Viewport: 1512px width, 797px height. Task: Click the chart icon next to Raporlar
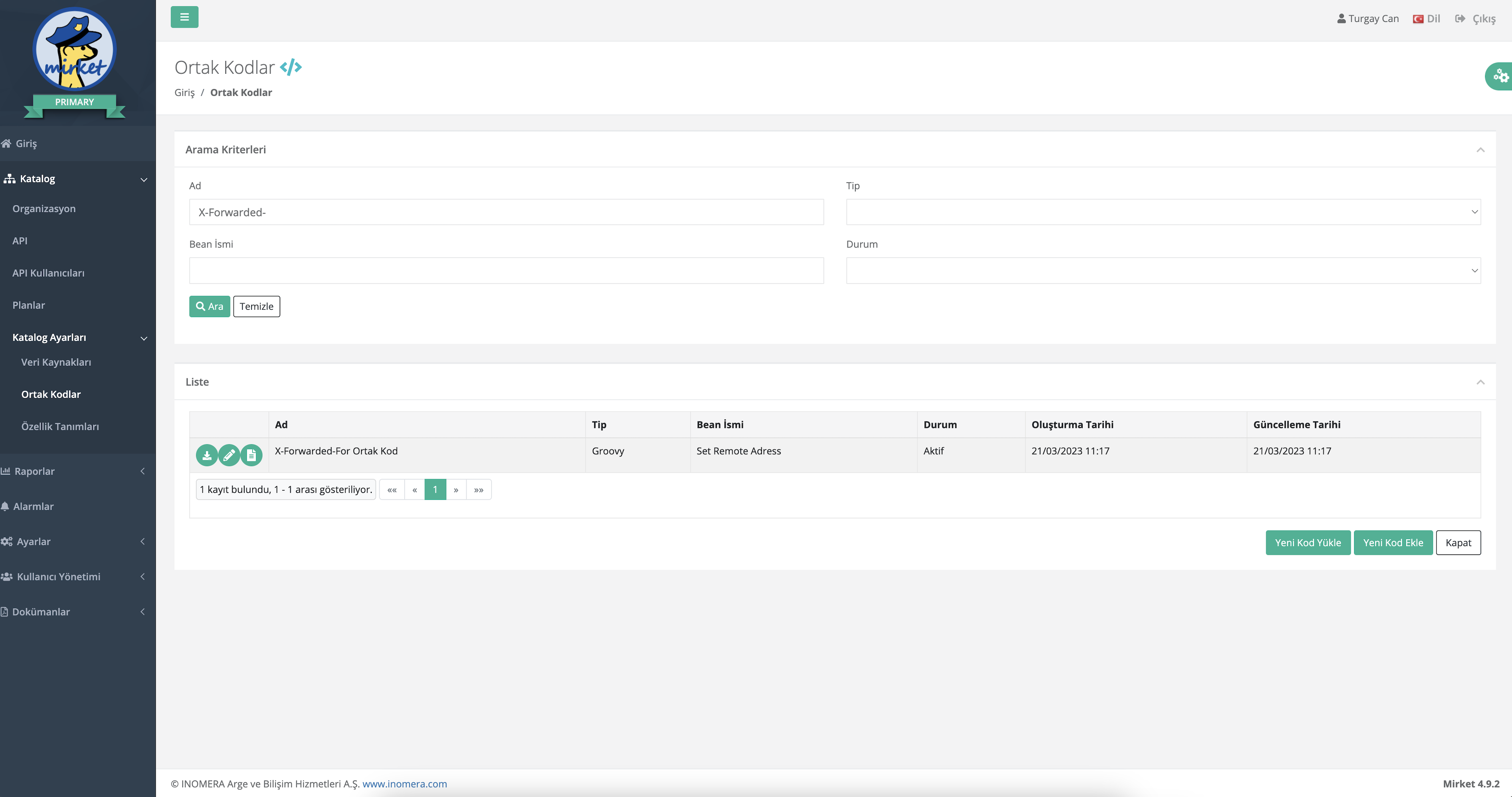[x=5, y=471]
